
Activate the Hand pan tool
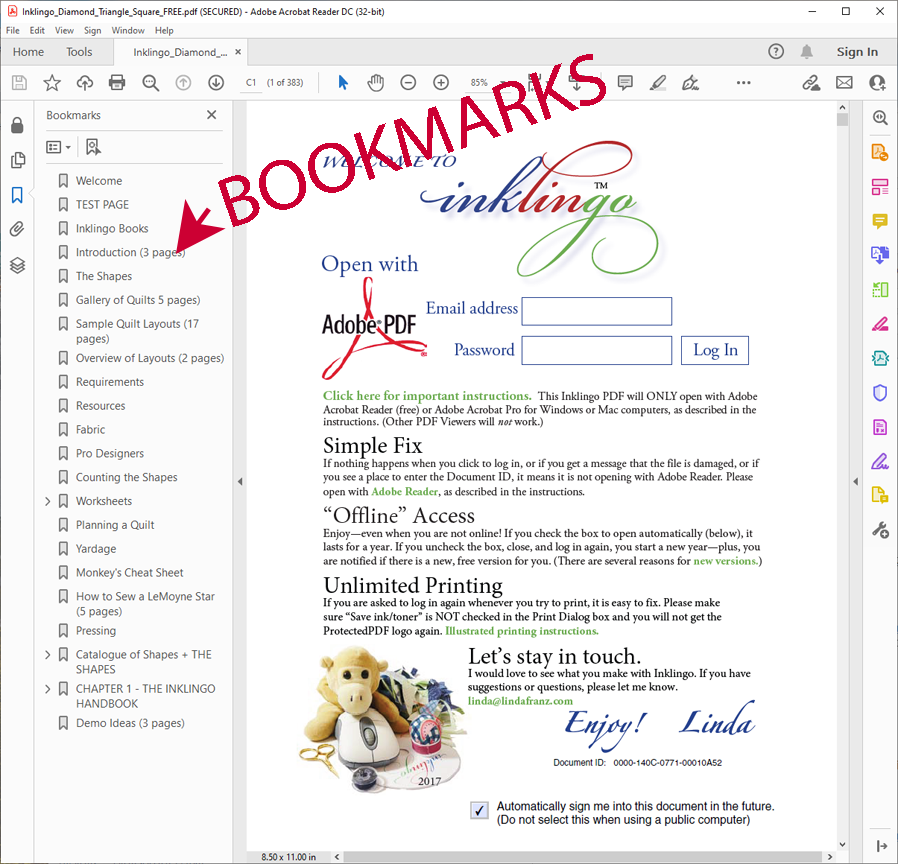pos(376,83)
